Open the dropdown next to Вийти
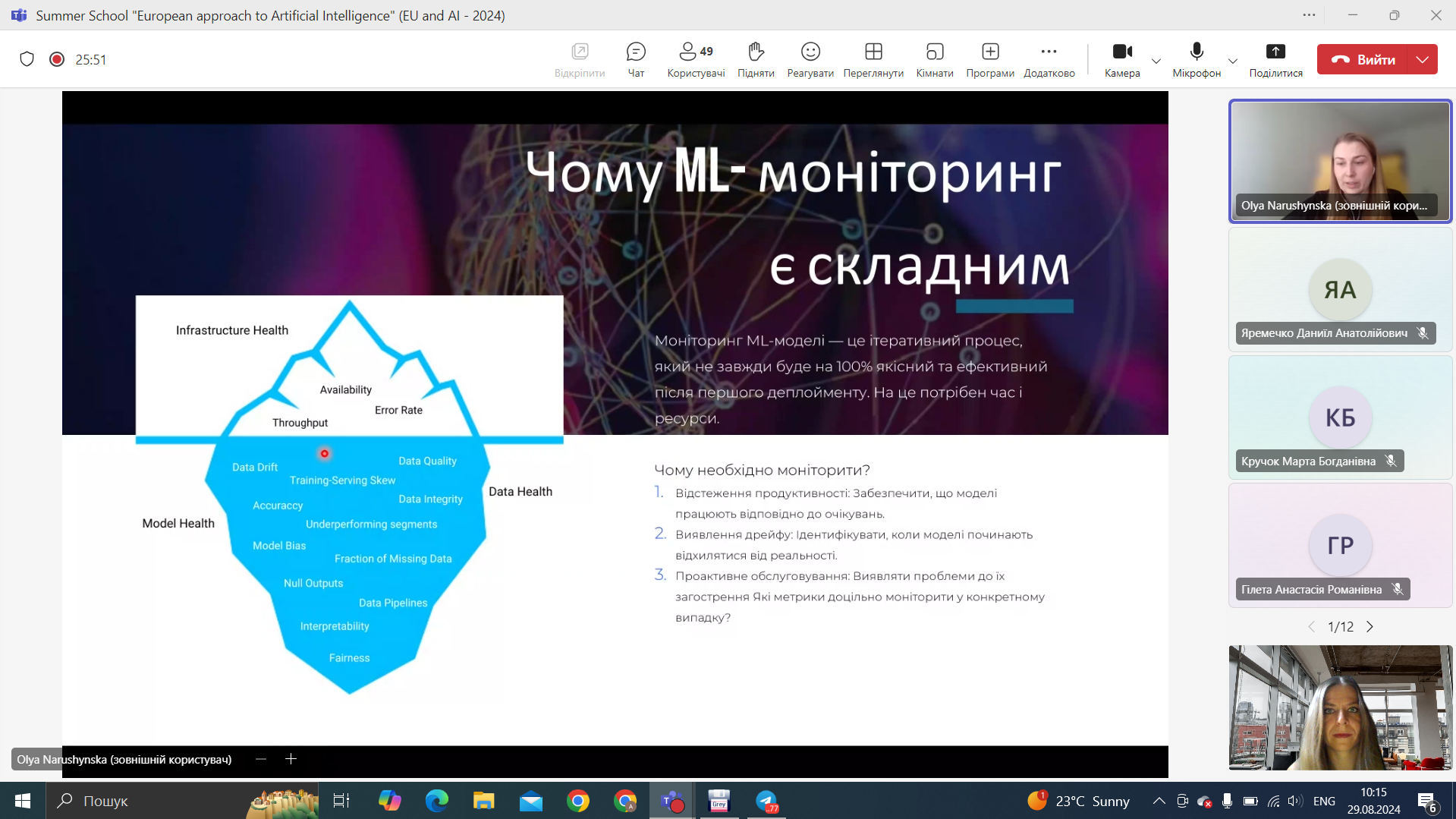This screenshot has height=819, width=1456. click(x=1422, y=59)
